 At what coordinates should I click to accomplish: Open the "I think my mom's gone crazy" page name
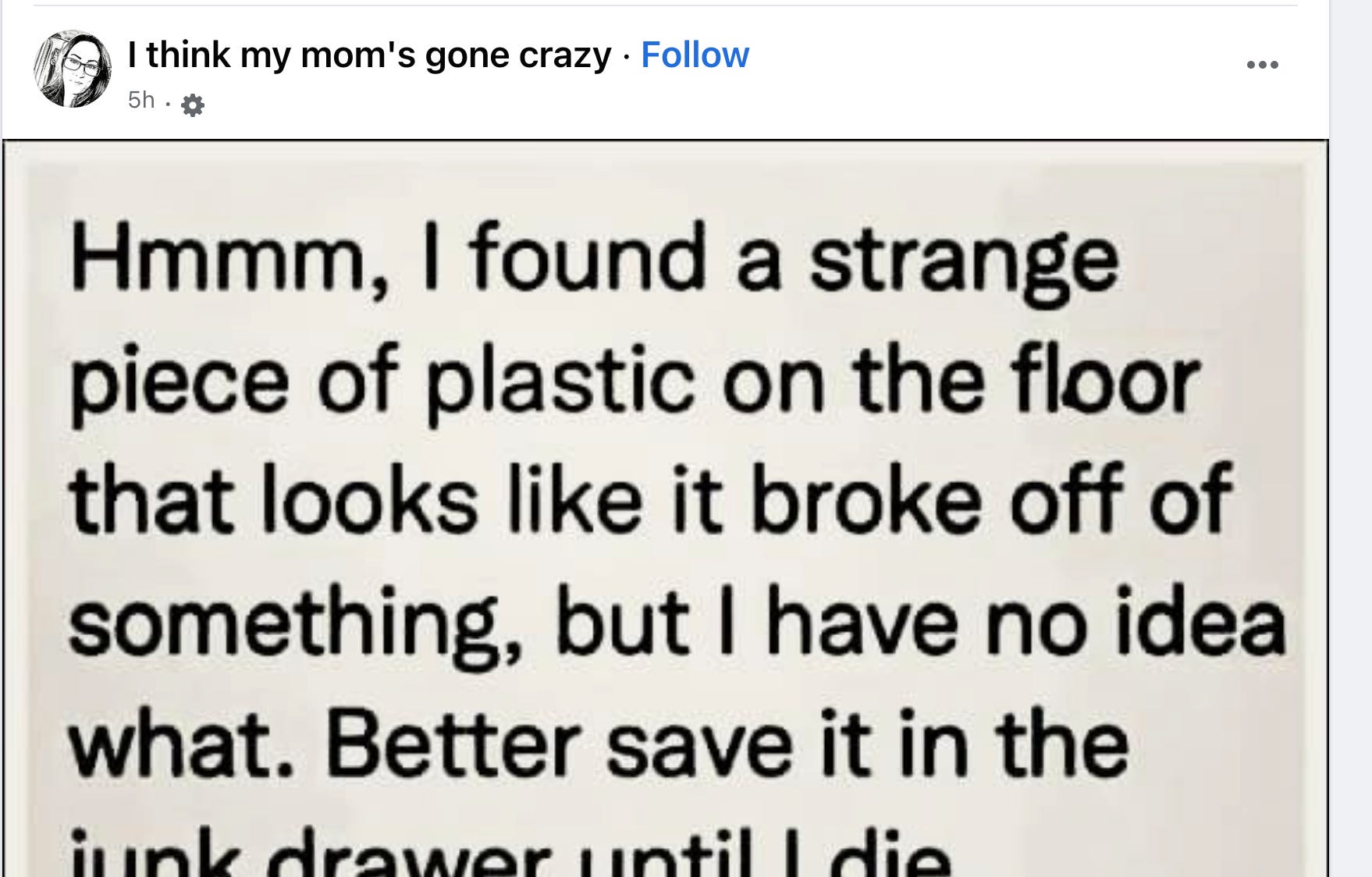(x=369, y=55)
